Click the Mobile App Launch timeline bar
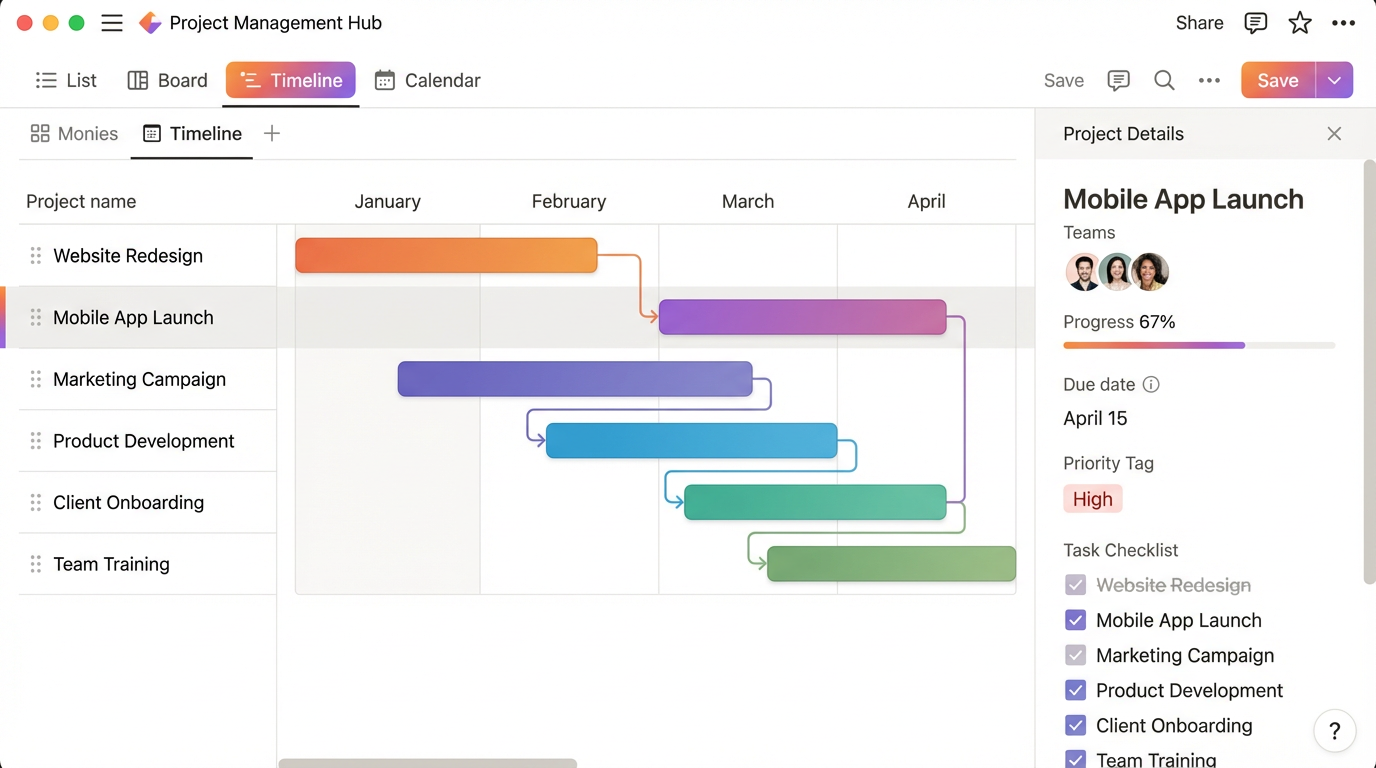Image resolution: width=1376 pixels, height=768 pixels. tap(802, 316)
